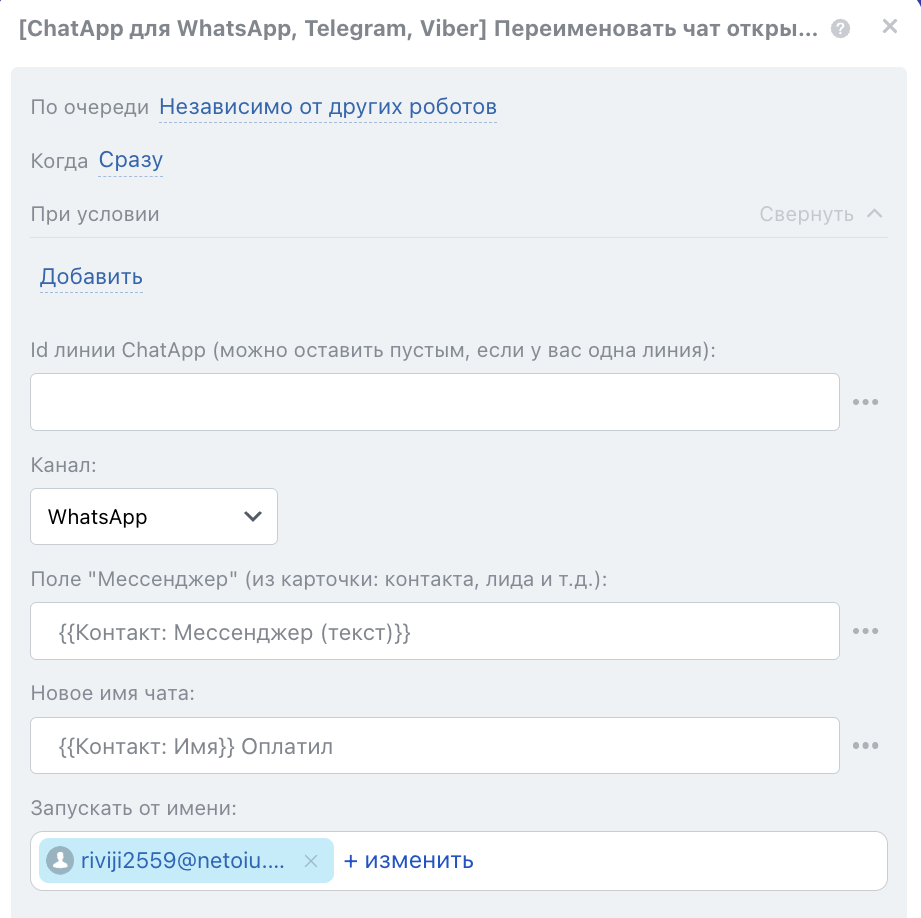Click the Поле Мессенджер input field
Viewport: 921px width, 918px height.
coord(435,631)
